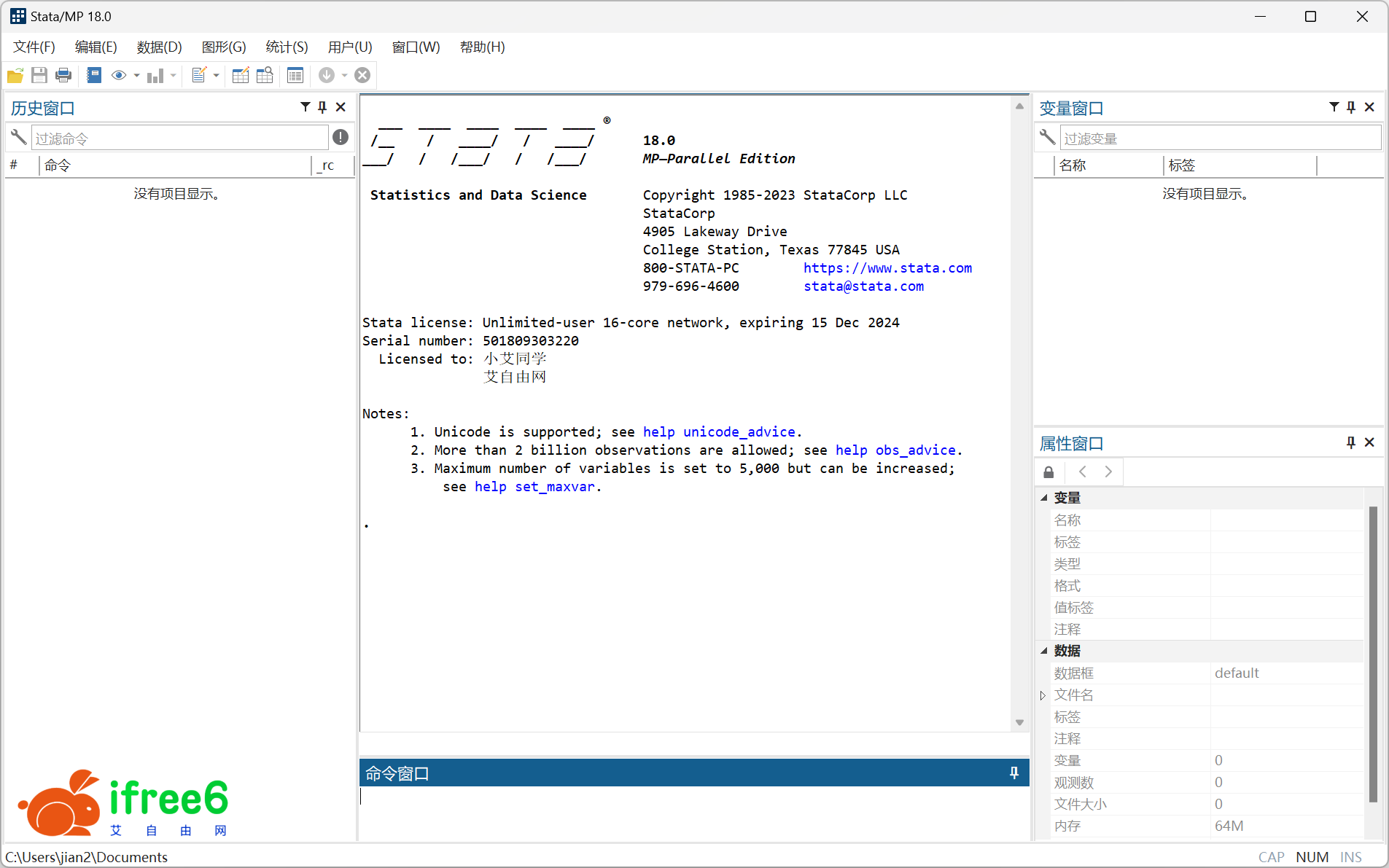Open the Data Browser magnifier icon
Viewport: 1389px width, 868px height.
pos(265,75)
